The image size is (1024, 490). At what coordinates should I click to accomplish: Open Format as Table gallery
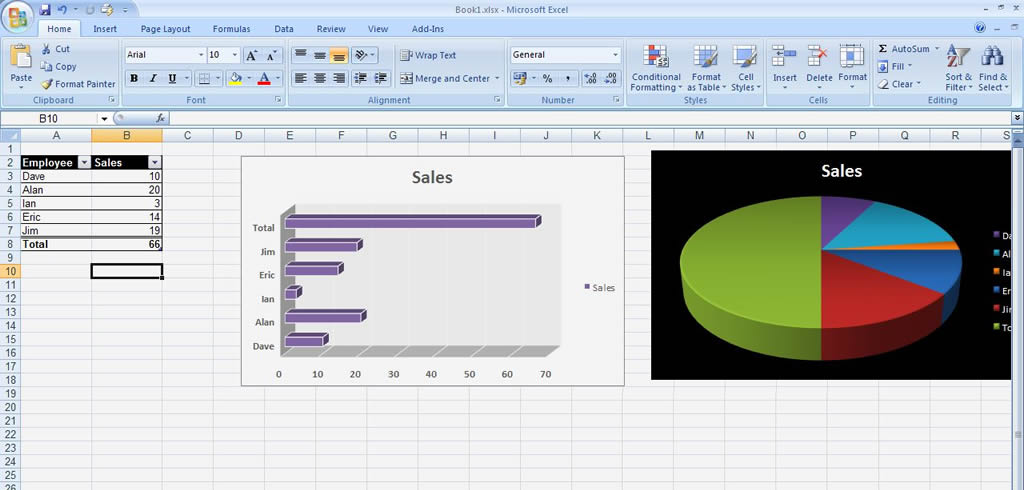(x=706, y=68)
